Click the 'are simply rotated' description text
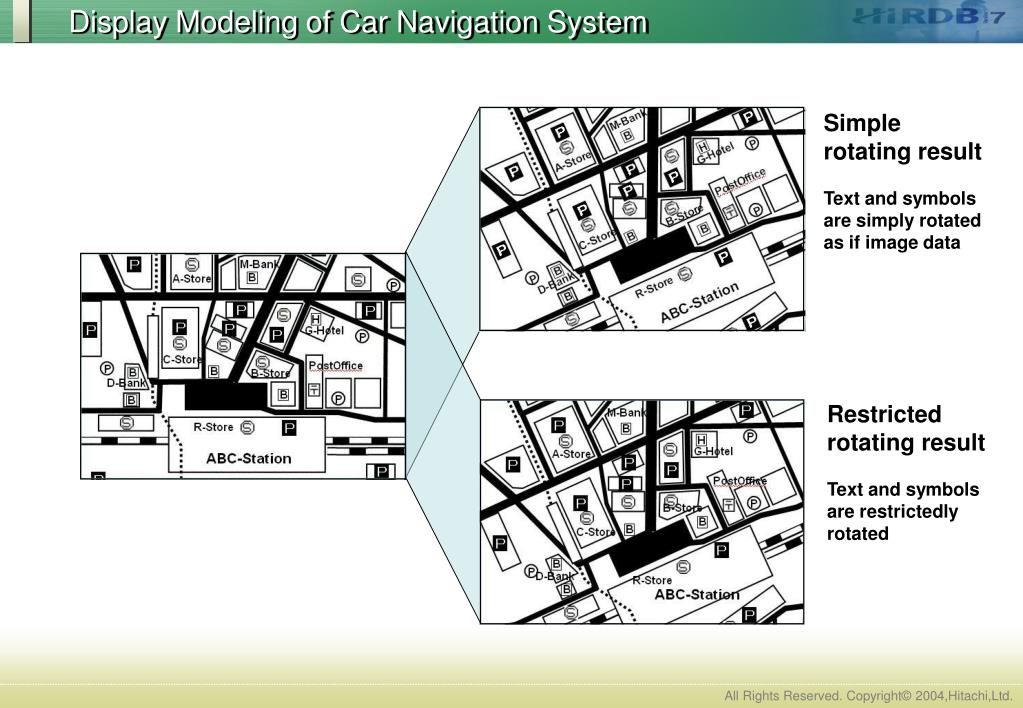Image resolution: width=1023 pixels, height=708 pixels. (902, 221)
